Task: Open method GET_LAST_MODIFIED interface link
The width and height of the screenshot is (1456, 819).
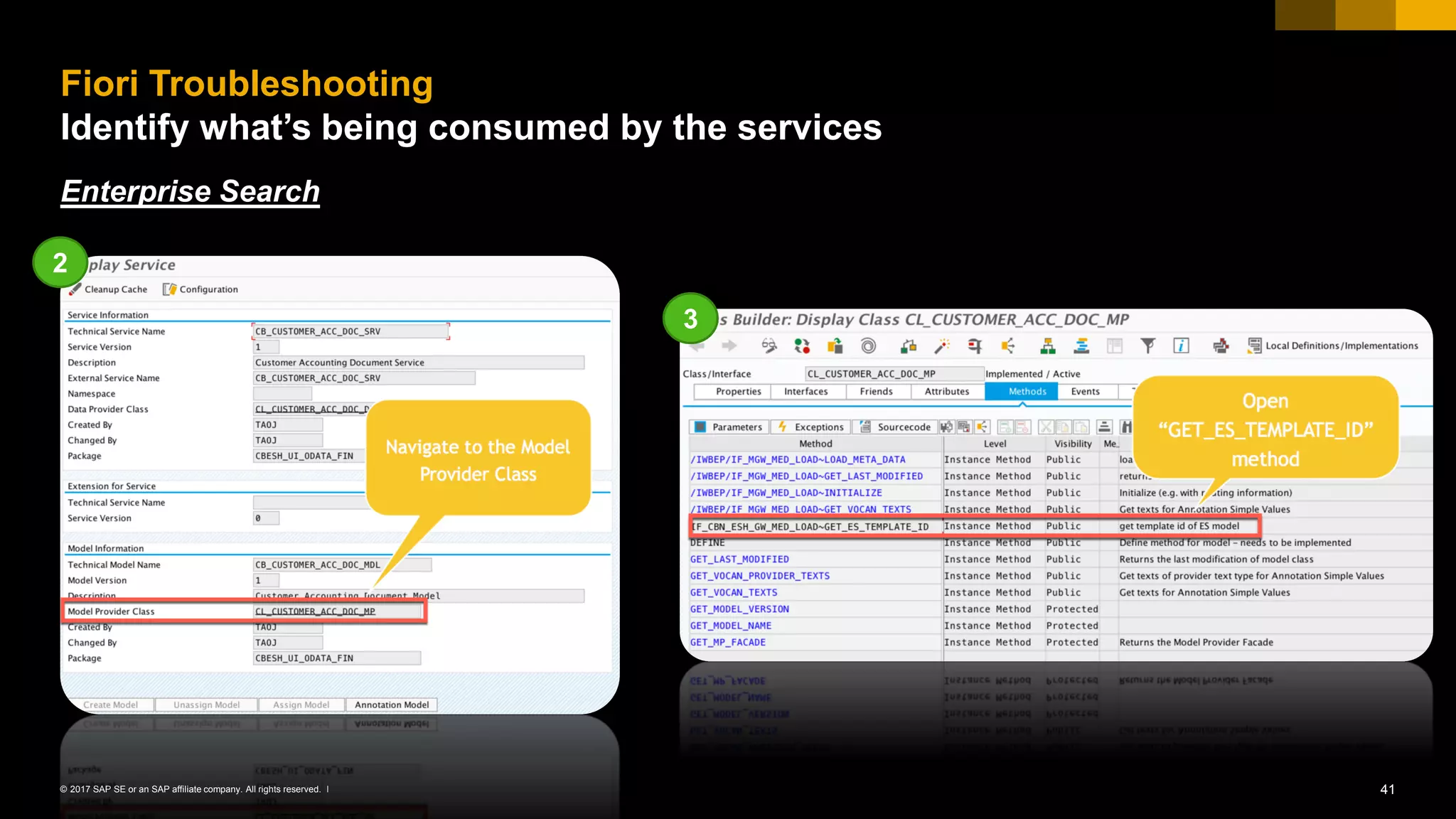Action: coord(806,476)
